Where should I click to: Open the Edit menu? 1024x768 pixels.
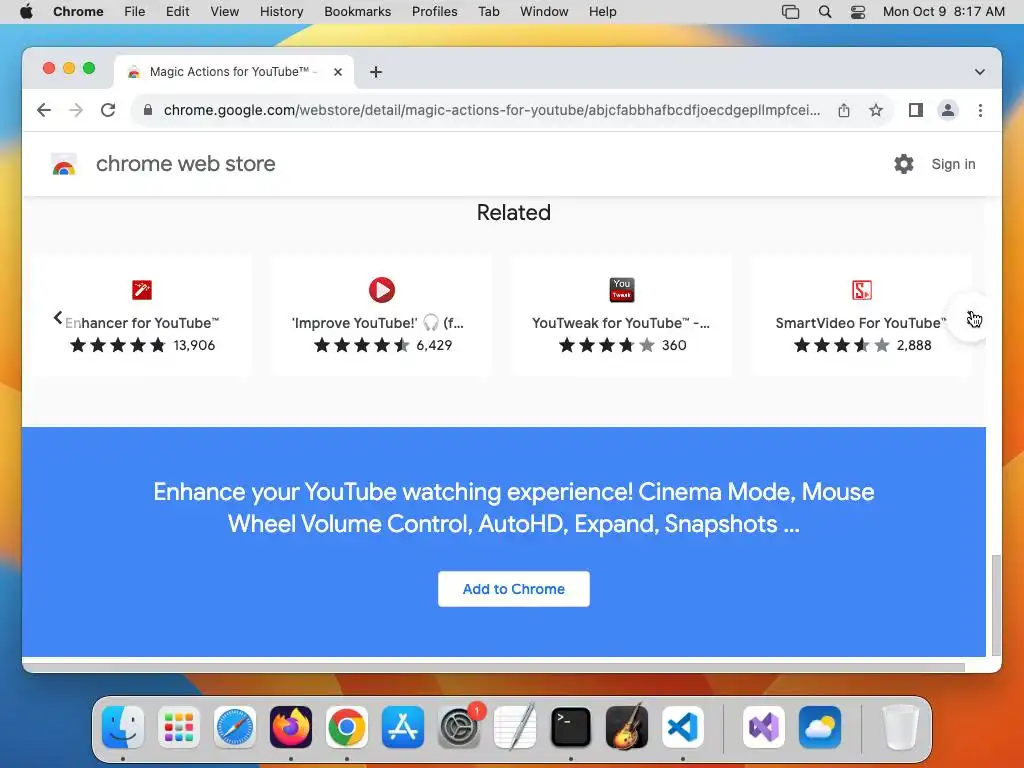[x=178, y=12]
